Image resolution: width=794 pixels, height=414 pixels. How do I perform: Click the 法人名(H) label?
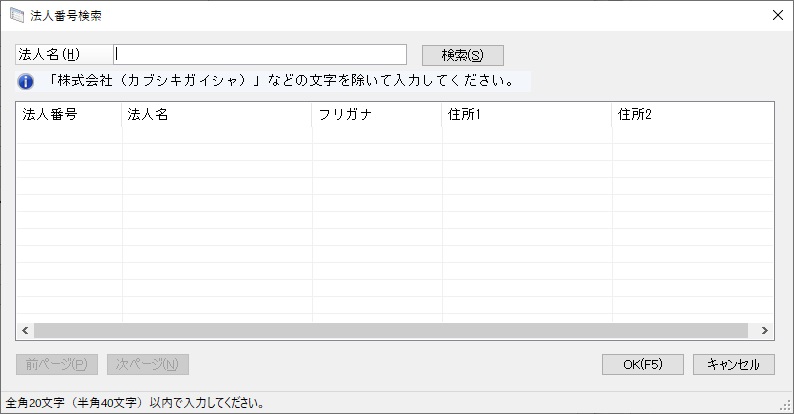pyautogui.click(x=49, y=54)
